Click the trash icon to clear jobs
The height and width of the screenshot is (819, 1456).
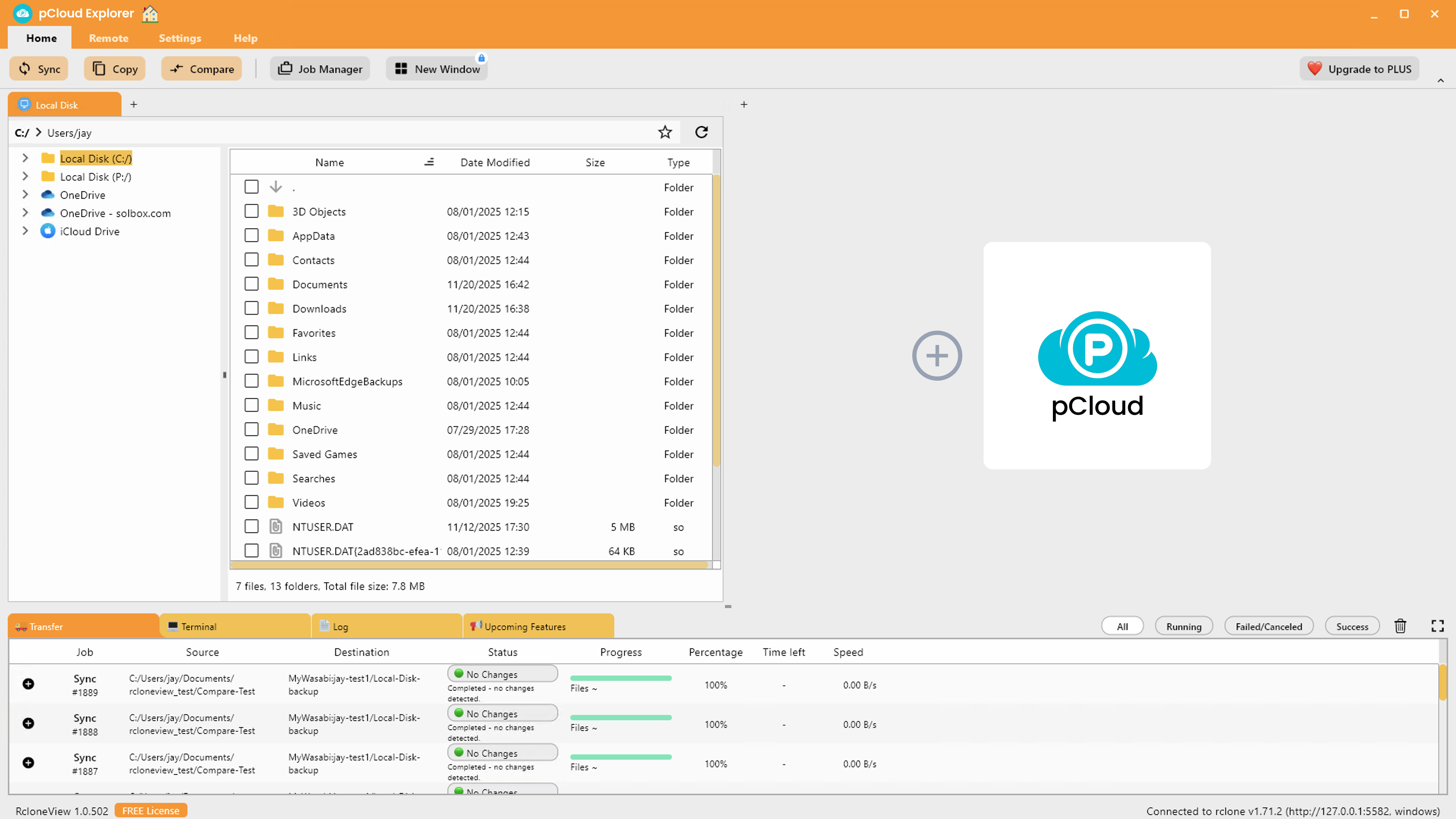[x=1400, y=626]
